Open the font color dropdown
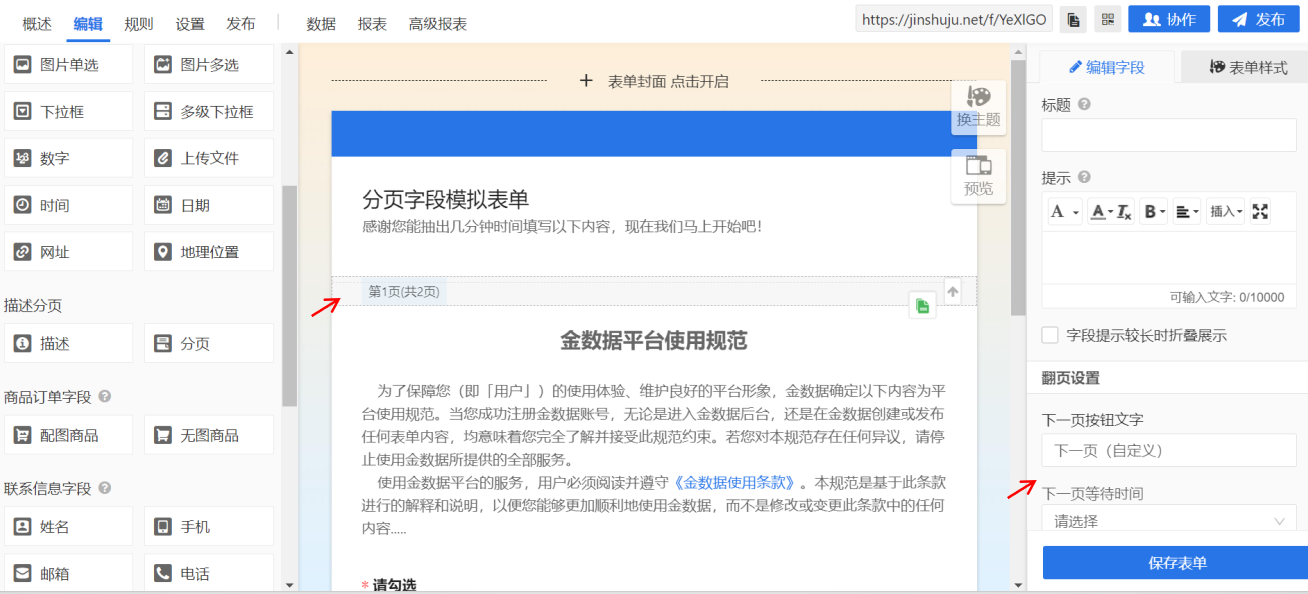1308x594 pixels. point(1101,211)
